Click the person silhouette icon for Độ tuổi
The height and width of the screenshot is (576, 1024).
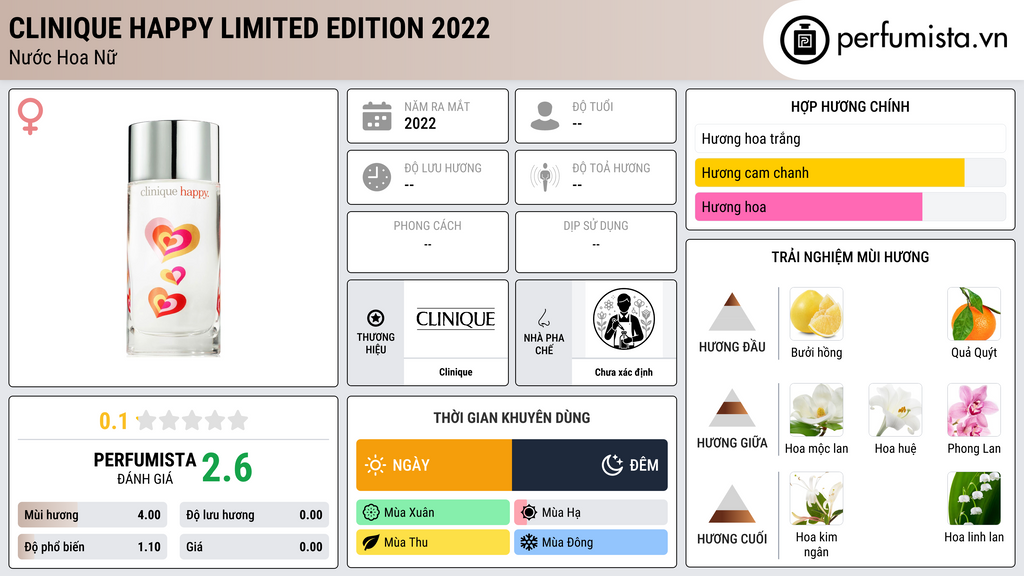coord(545,116)
